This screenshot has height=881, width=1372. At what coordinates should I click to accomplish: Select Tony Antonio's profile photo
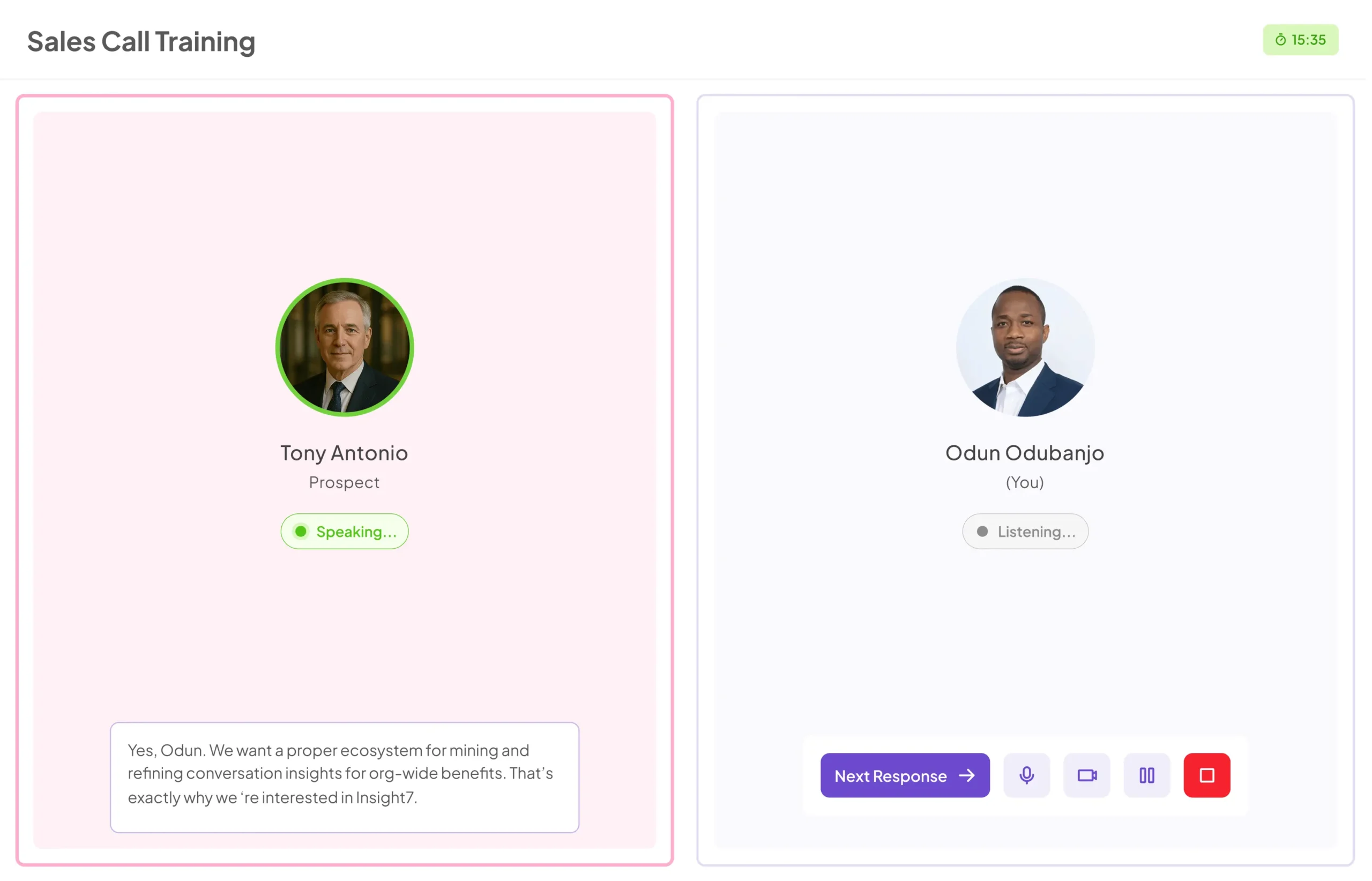[x=346, y=348]
